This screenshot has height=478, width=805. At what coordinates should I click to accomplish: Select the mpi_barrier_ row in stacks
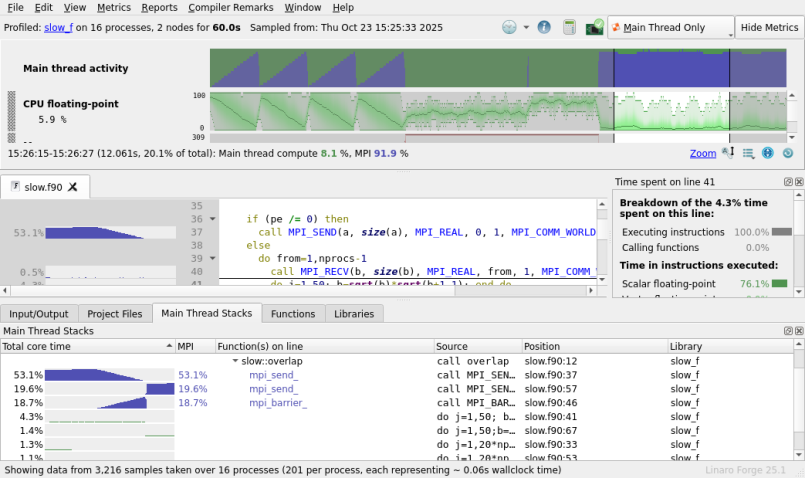coord(278,403)
